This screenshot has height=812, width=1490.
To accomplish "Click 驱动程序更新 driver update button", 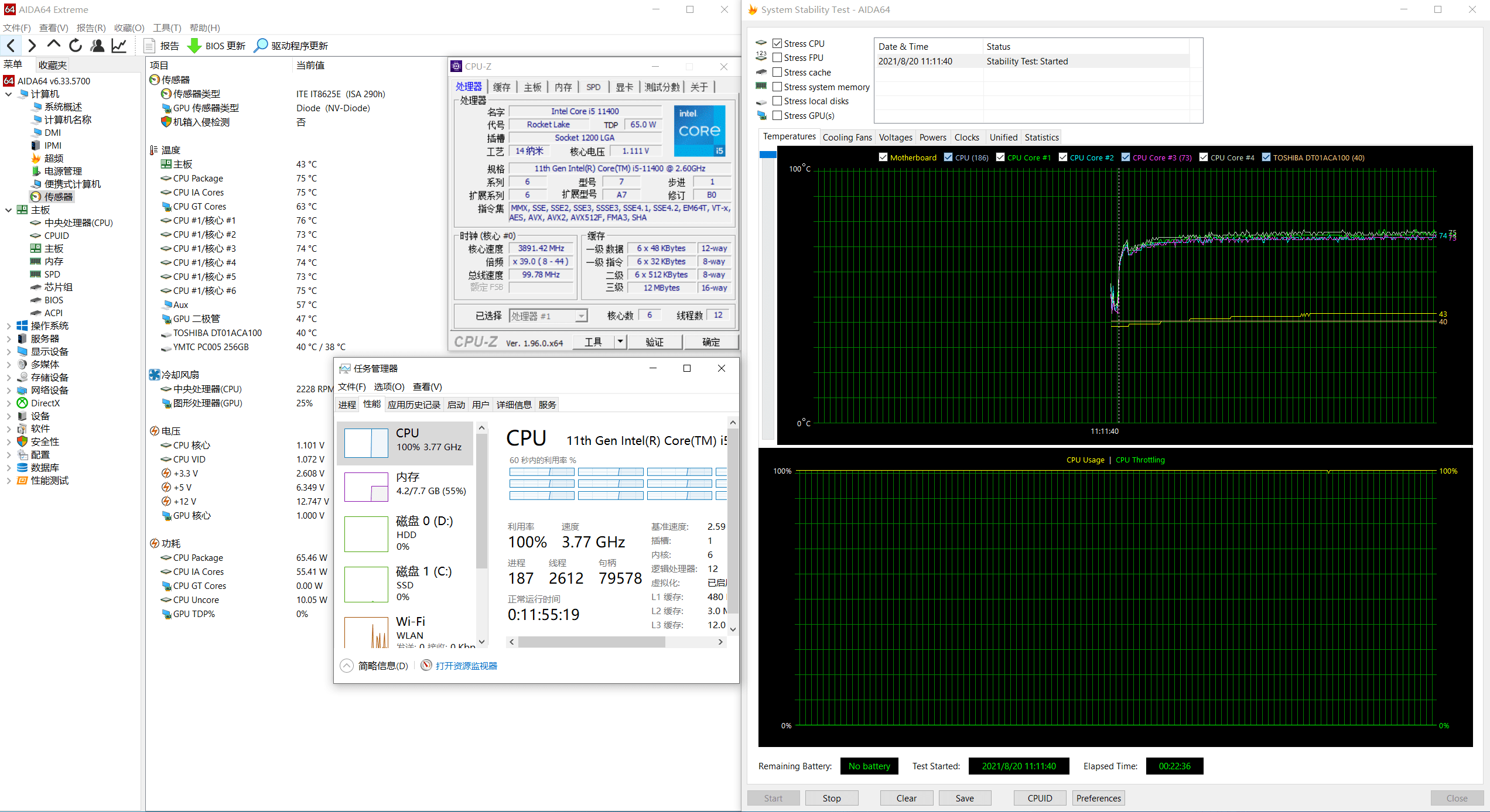I will coord(291,46).
